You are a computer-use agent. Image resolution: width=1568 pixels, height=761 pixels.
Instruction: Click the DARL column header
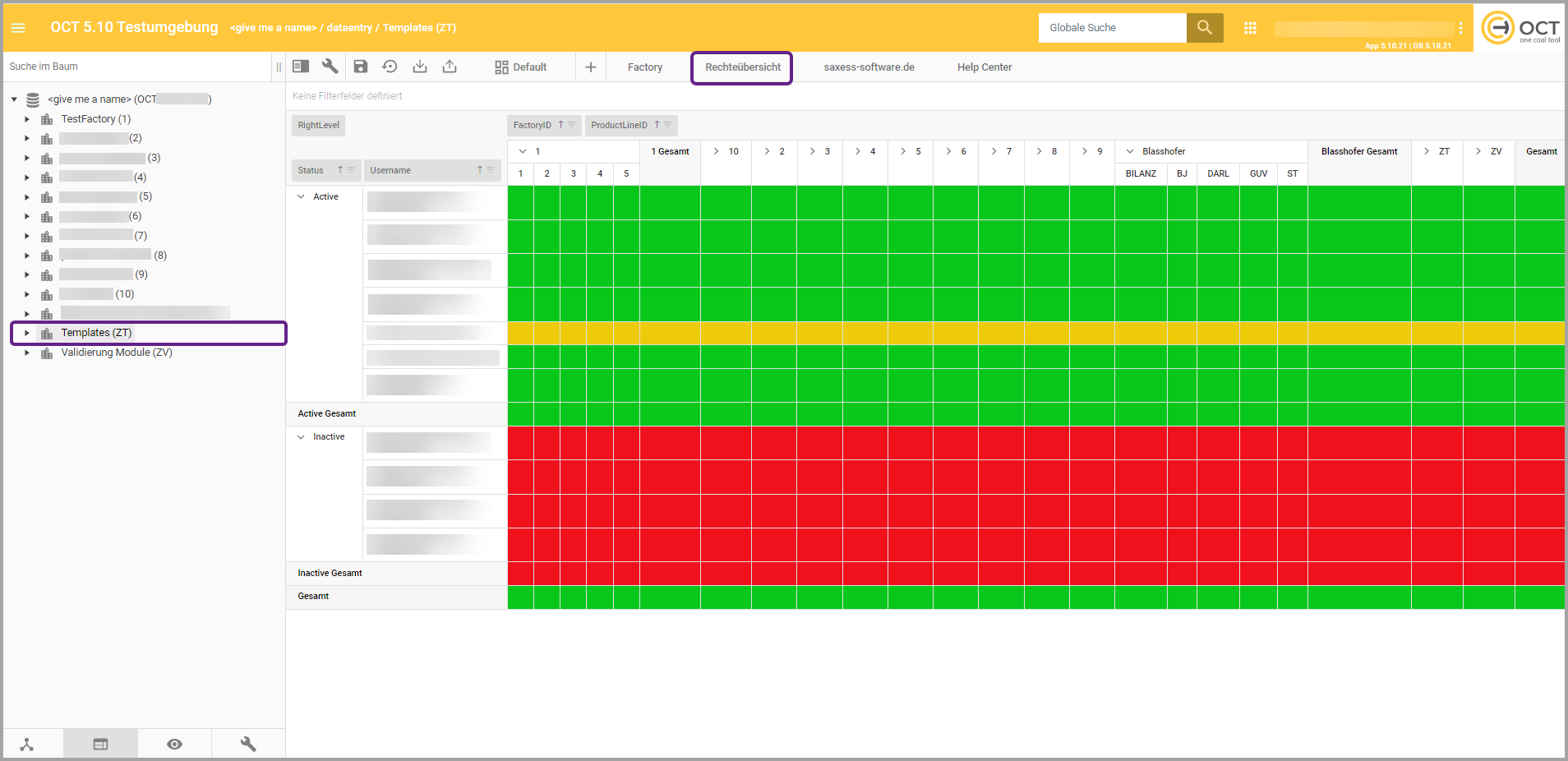click(1218, 173)
